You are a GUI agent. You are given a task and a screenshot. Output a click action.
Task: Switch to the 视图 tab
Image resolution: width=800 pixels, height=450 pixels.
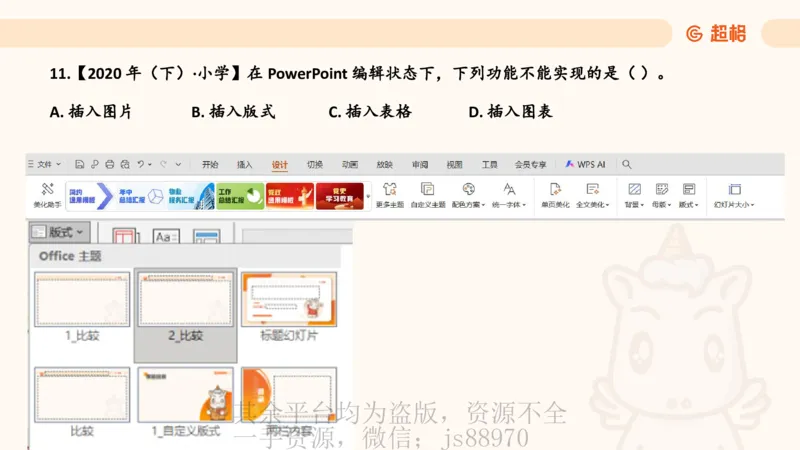pos(454,164)
